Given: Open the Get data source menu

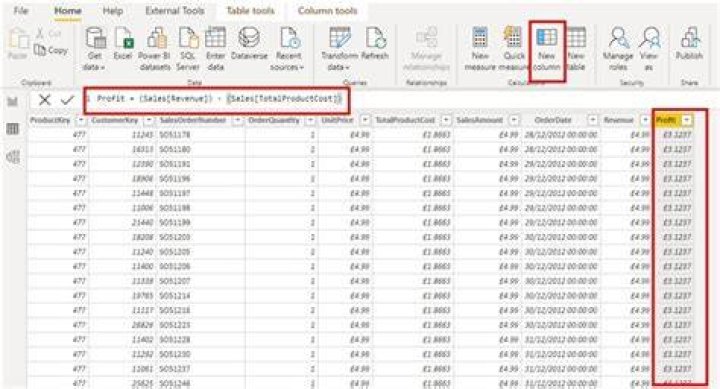Looking at the screenshot, I should click(x=95, y=49).
